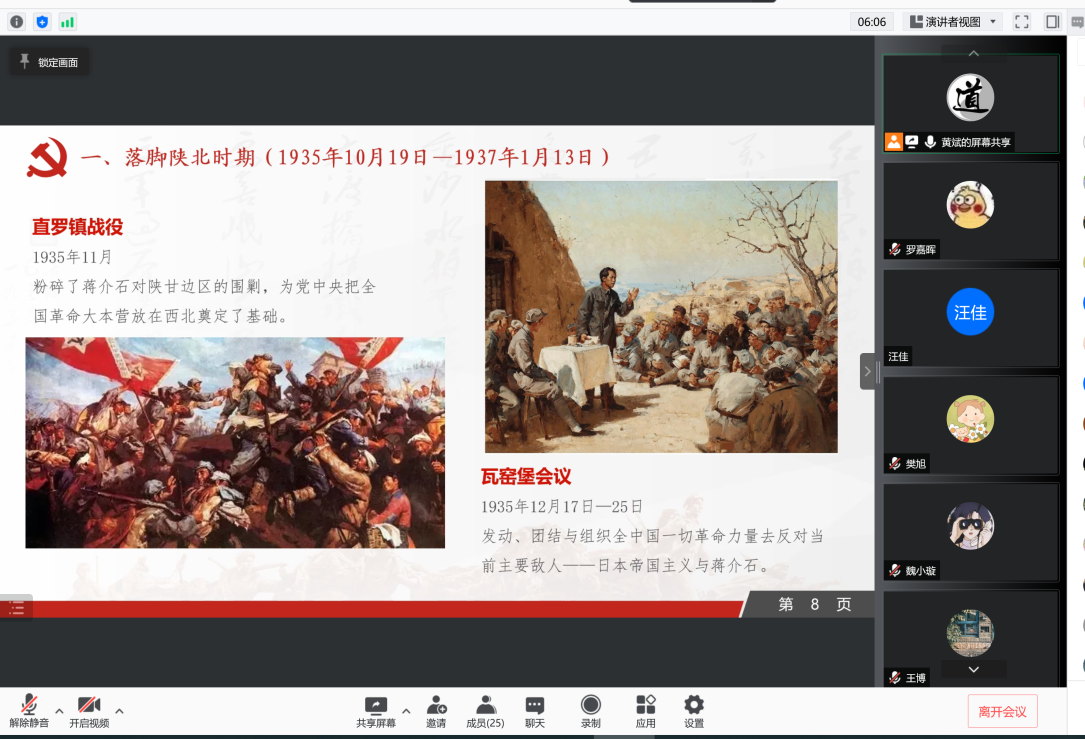This screenshot has height=739, width=1085.
Task: Open the 演讲者视图 layout dropdown
Action: pos(952,21)
